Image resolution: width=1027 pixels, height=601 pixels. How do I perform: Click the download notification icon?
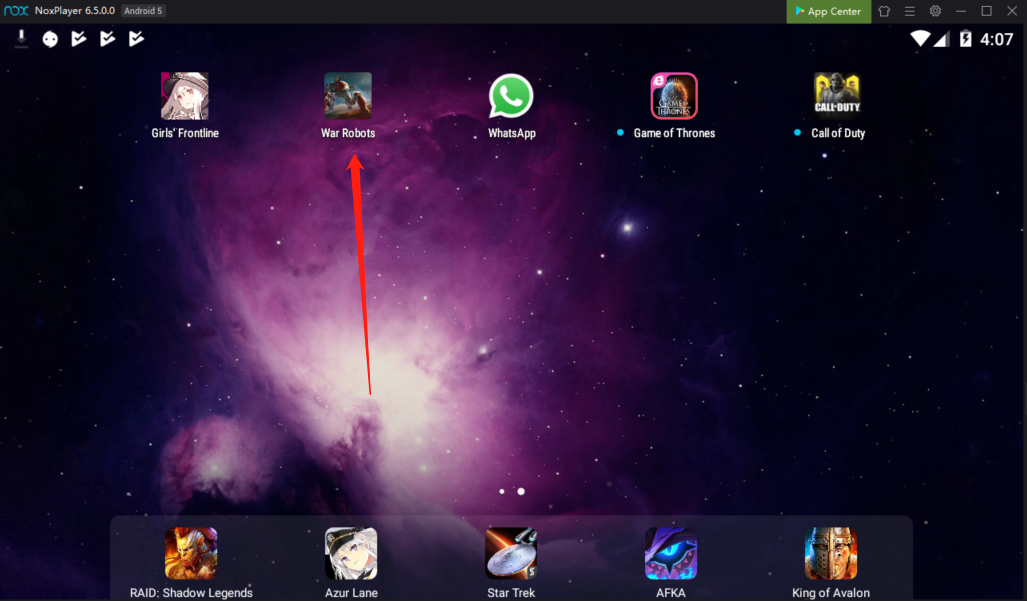pos(21,39)
